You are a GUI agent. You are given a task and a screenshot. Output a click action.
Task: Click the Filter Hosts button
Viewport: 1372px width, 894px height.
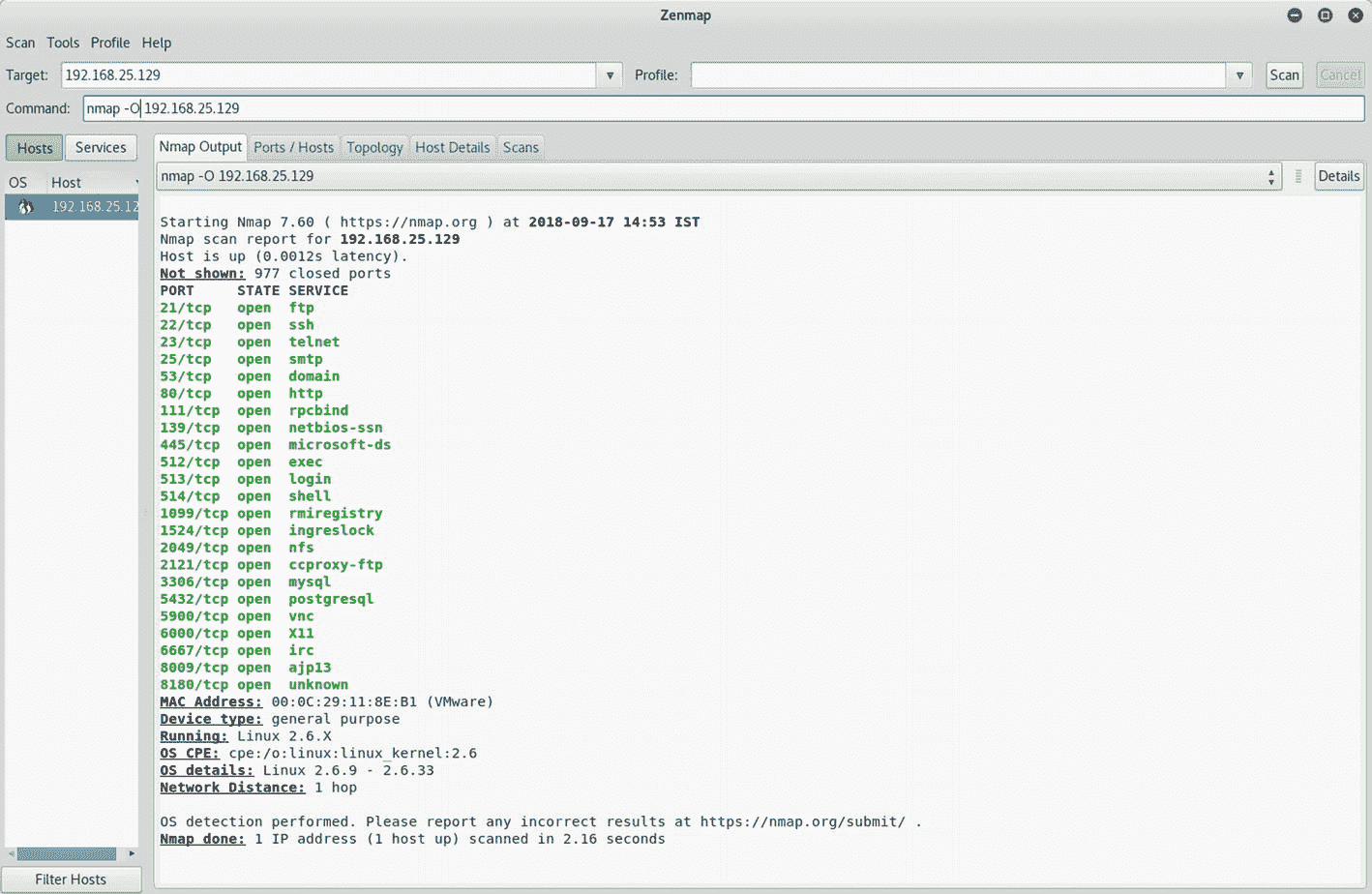(x=72, y=879)
